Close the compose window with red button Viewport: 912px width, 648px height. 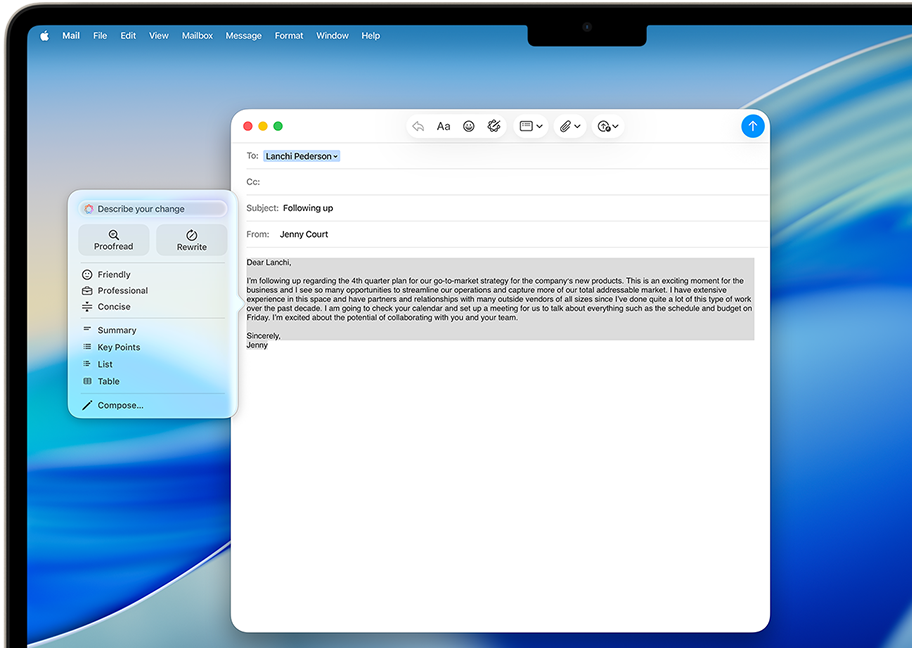pyautogui.click(x=248, y=126)
